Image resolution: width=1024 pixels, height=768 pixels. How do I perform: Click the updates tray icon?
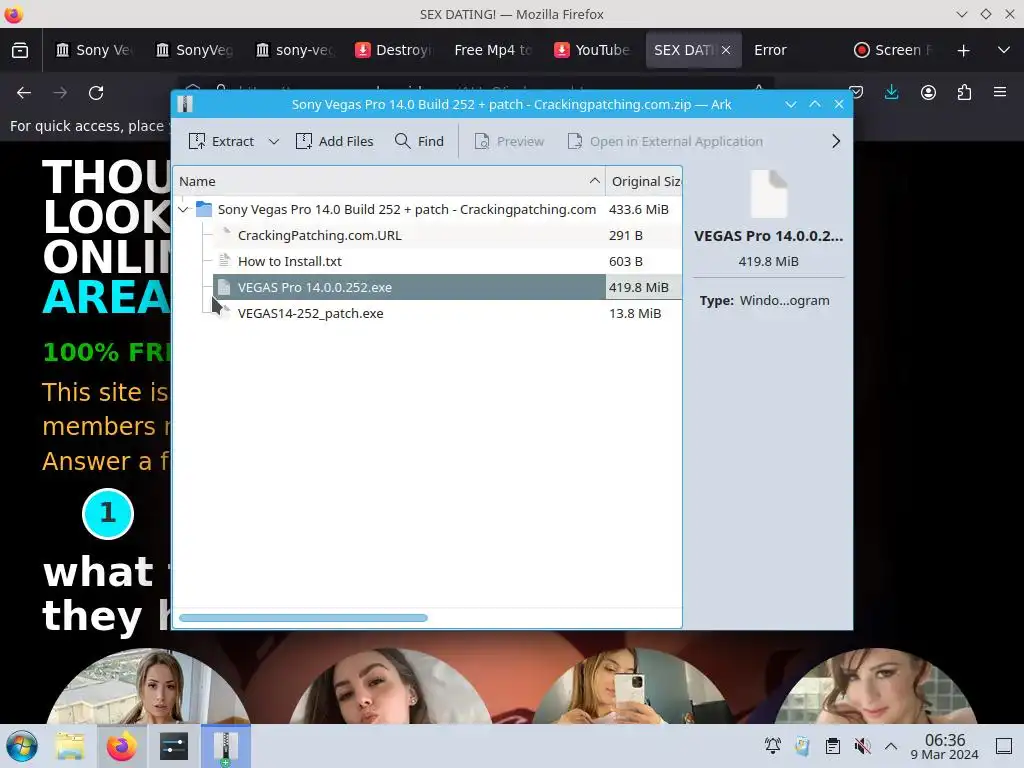click(803, 746)
